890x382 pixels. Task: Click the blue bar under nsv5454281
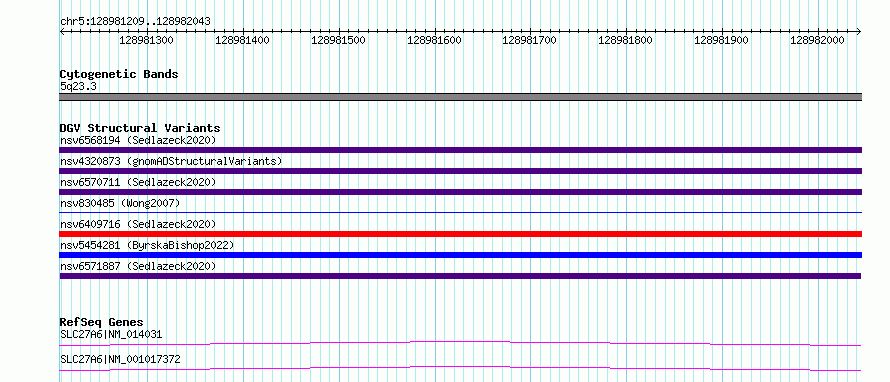tap(461, 255)
